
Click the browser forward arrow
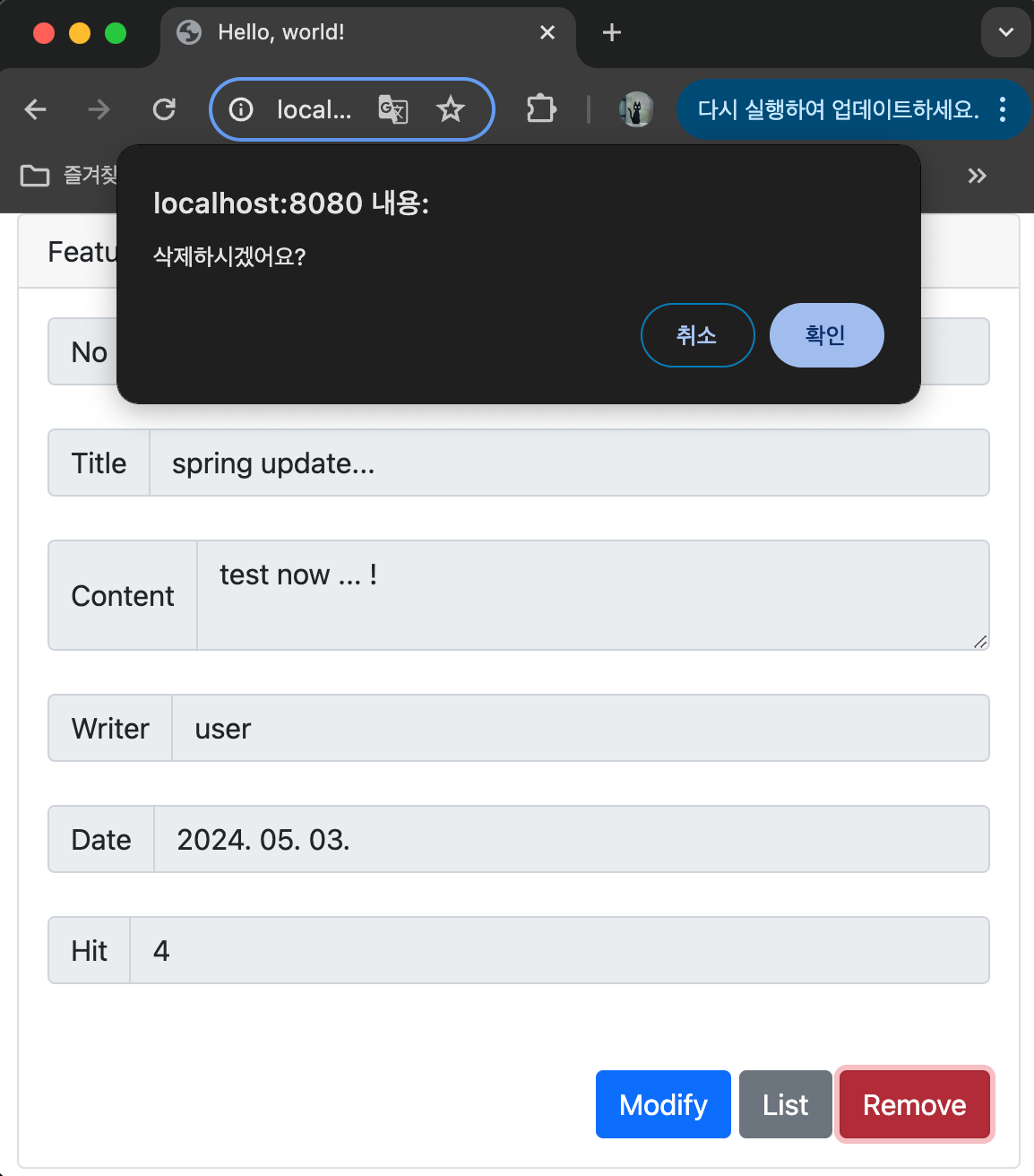[99, 109]
